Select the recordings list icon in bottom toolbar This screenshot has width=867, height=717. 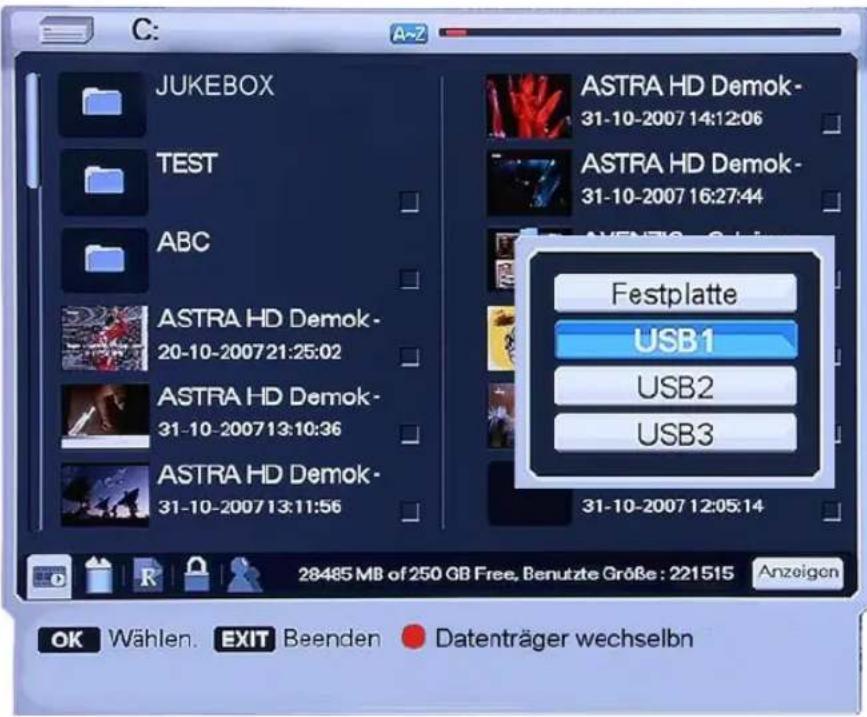click(49, 577)
